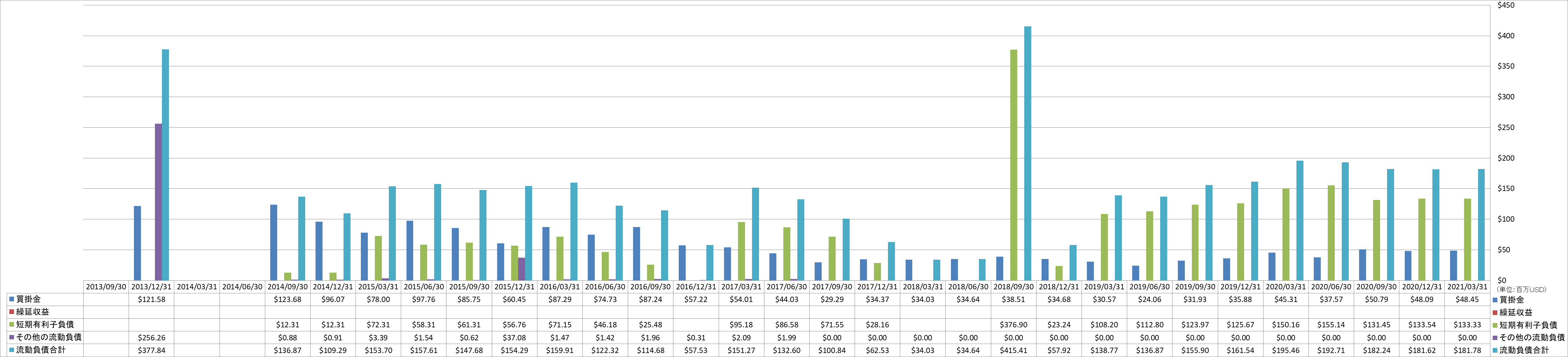Click the 2013/12/31 流動負債合計 cyan bar
Image resolution: width=1568 pixels, height=357 pixels.
click(x=166, y=165)
